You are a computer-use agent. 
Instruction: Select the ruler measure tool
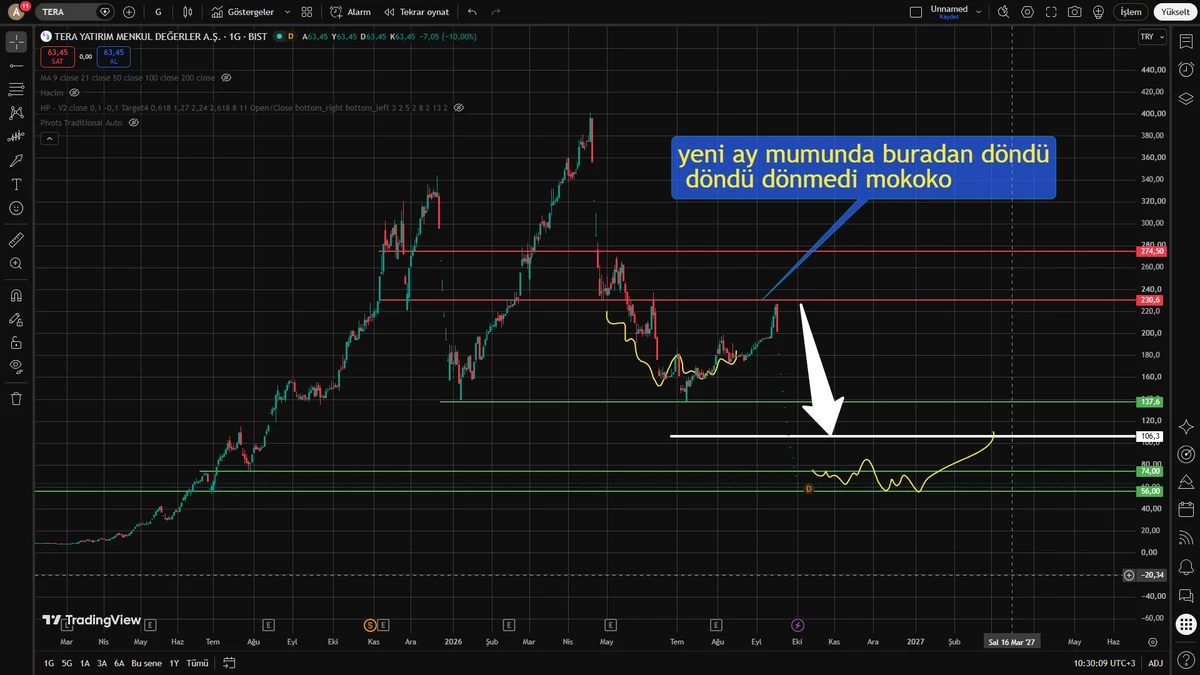(x=16, y=240)
